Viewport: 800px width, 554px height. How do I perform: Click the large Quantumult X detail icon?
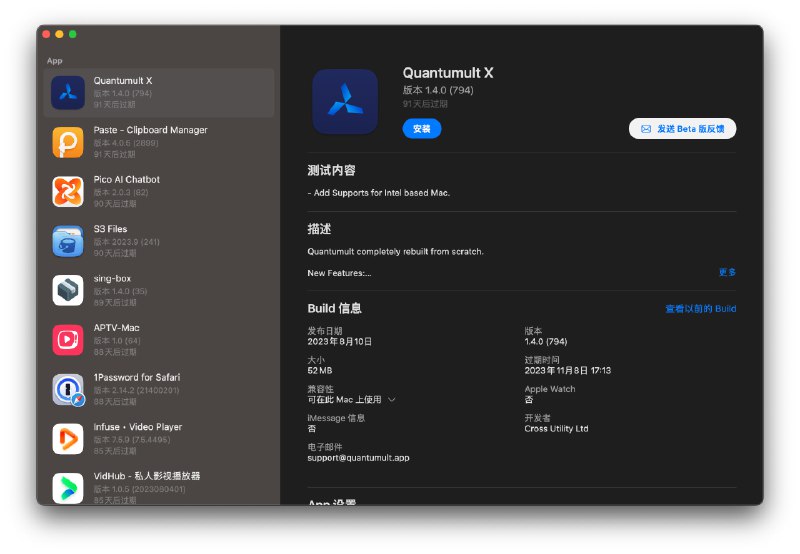pyautogui.click(x=345, y=102)
